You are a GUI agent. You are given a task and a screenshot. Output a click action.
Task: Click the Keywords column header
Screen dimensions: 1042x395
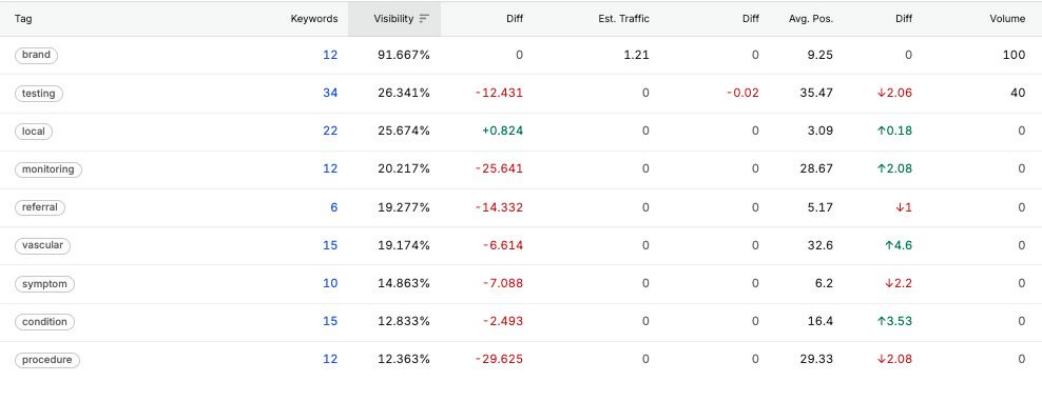tap(314, 19)
